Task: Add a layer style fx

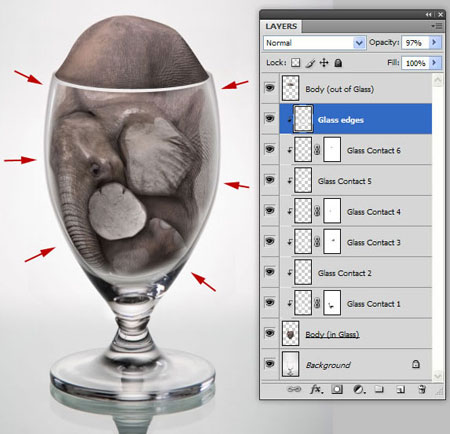Action: (316, 389)
